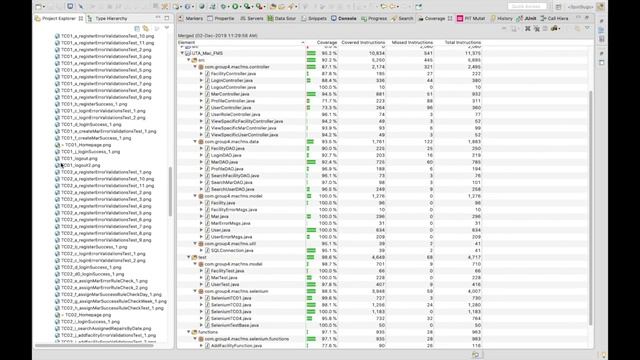Collapse the com.group4.macfms.controller package
The image size is (640, 360).
[x=195, y=67]
